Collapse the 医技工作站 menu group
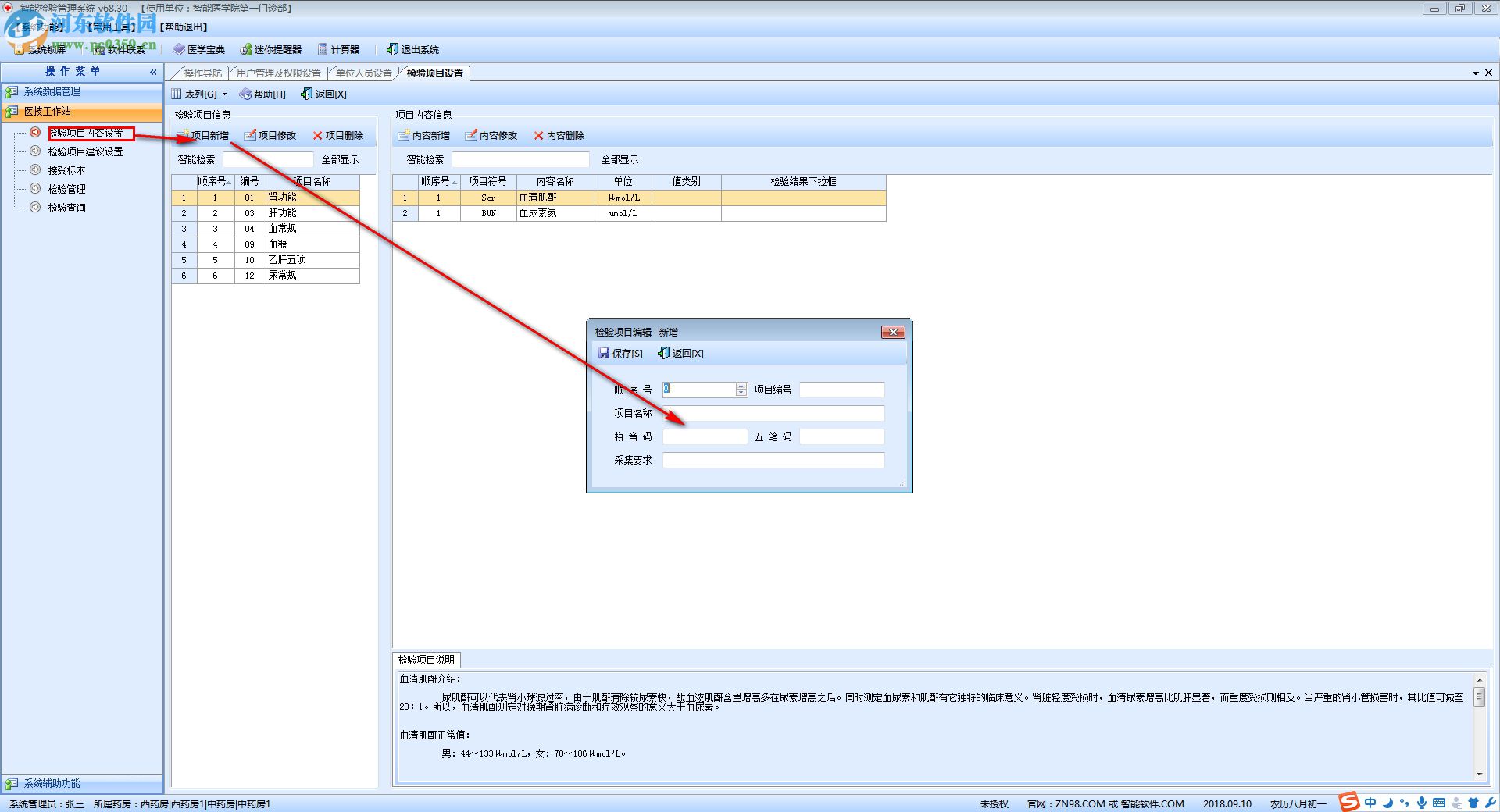 pos(82,111)
